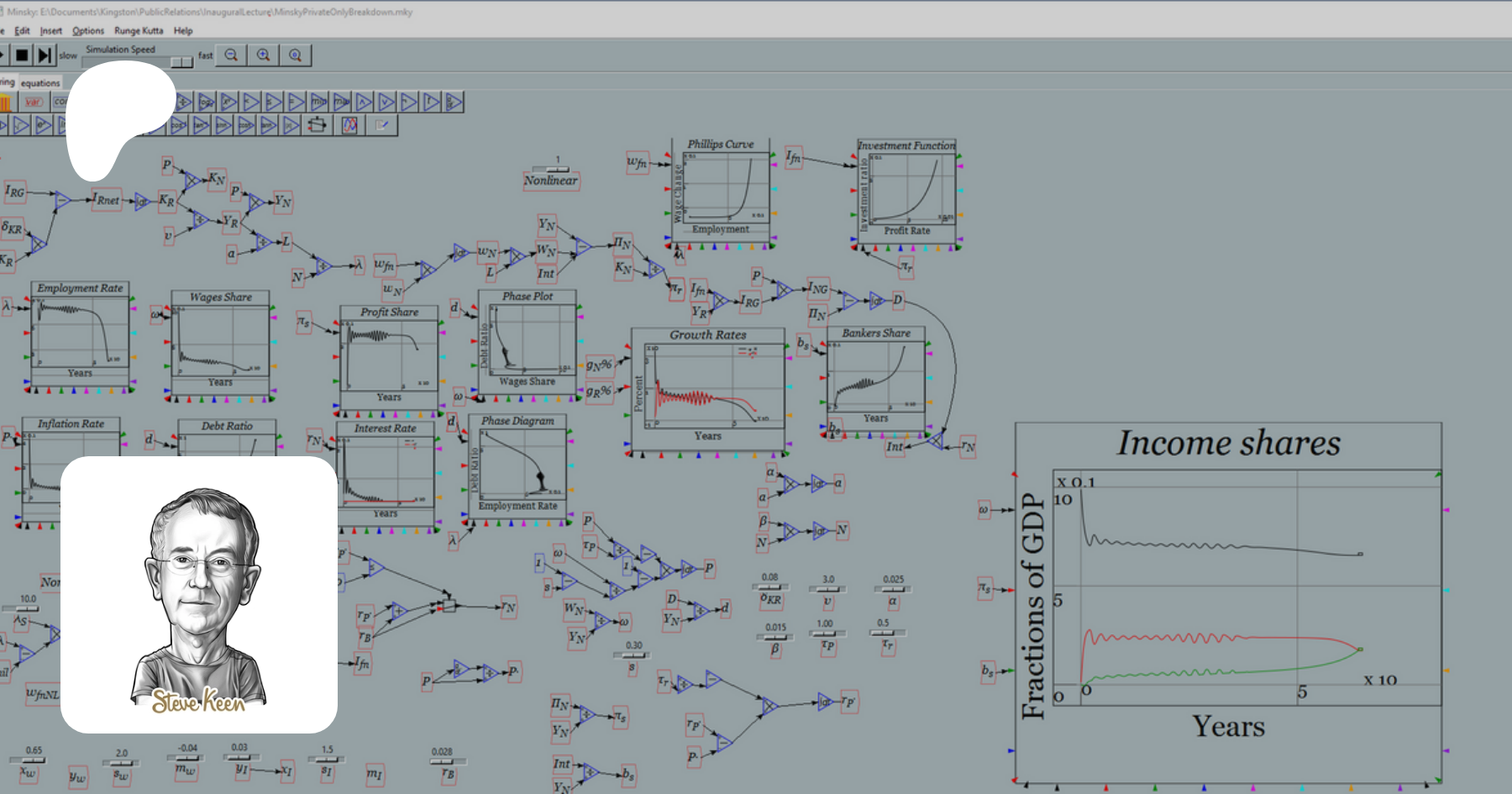The width and height of the screenshot is (1512, 794).
Task: Open the Insert menu
Action: tap(51, 31)
